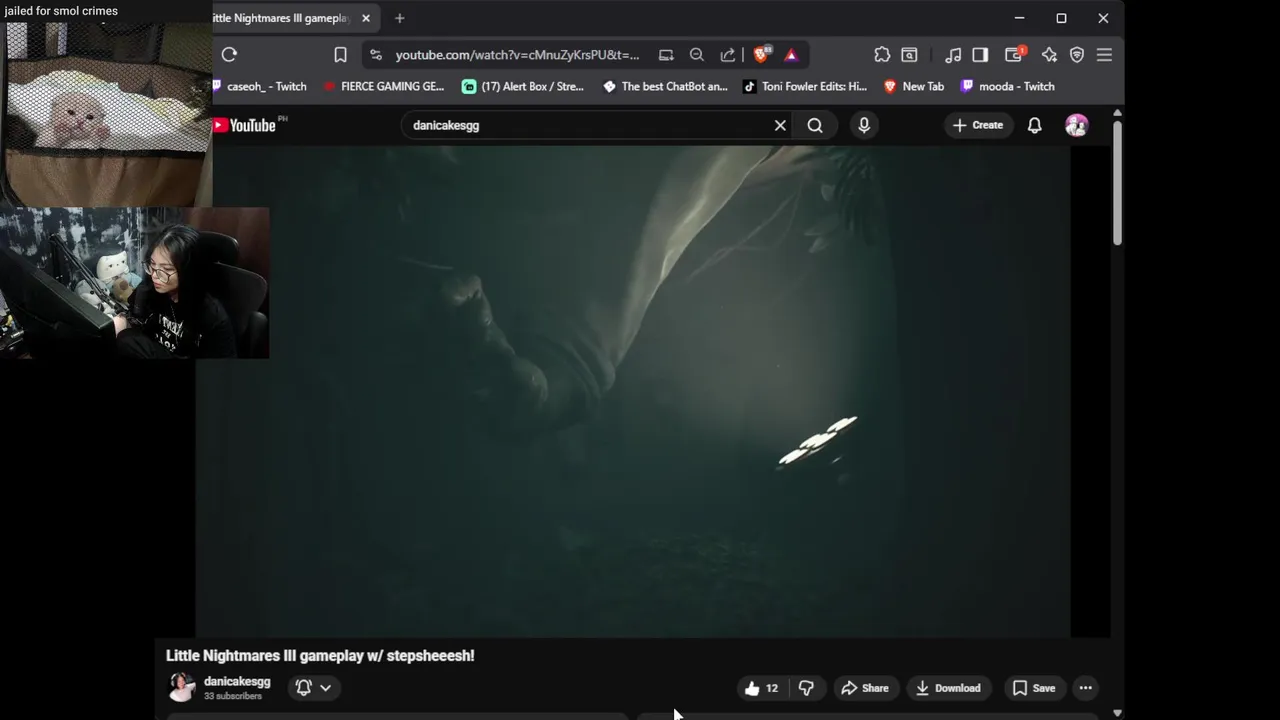Click the page vertical scrollbar thumb
This screenshot has height=720, width=1280.
[1117, 183]
